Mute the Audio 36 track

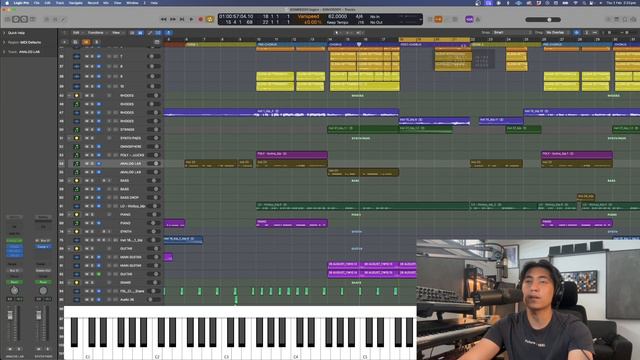(x=87, y=300)
